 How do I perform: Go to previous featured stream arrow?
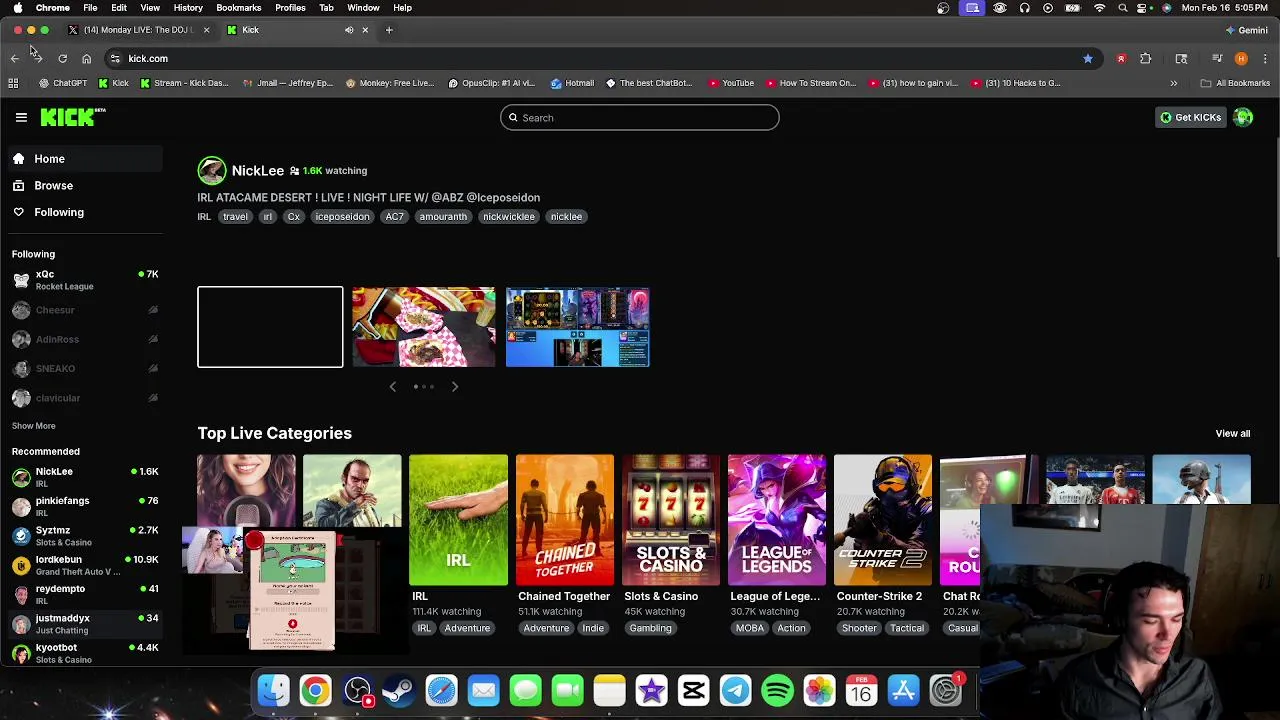(392, 387)
